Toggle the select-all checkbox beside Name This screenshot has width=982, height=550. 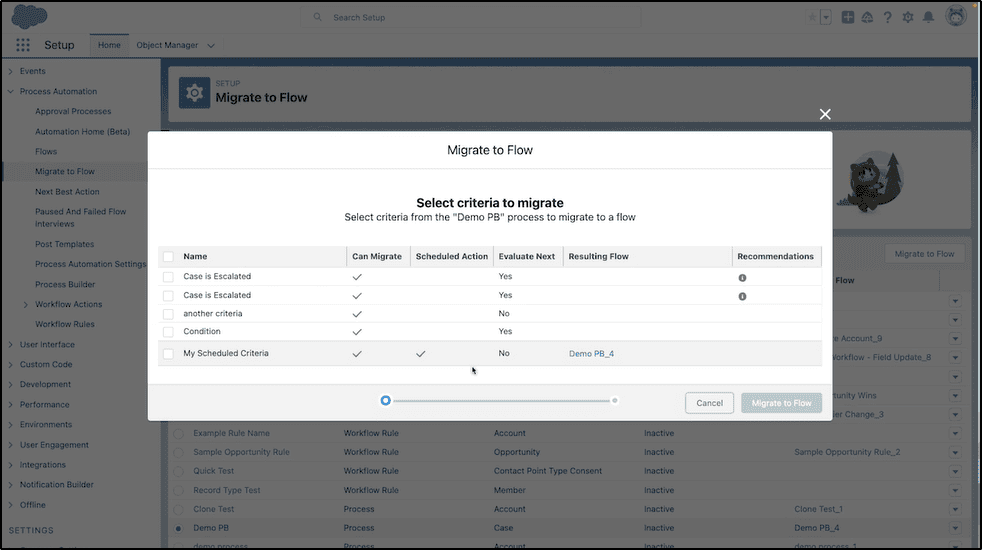[x=168, y=256]
